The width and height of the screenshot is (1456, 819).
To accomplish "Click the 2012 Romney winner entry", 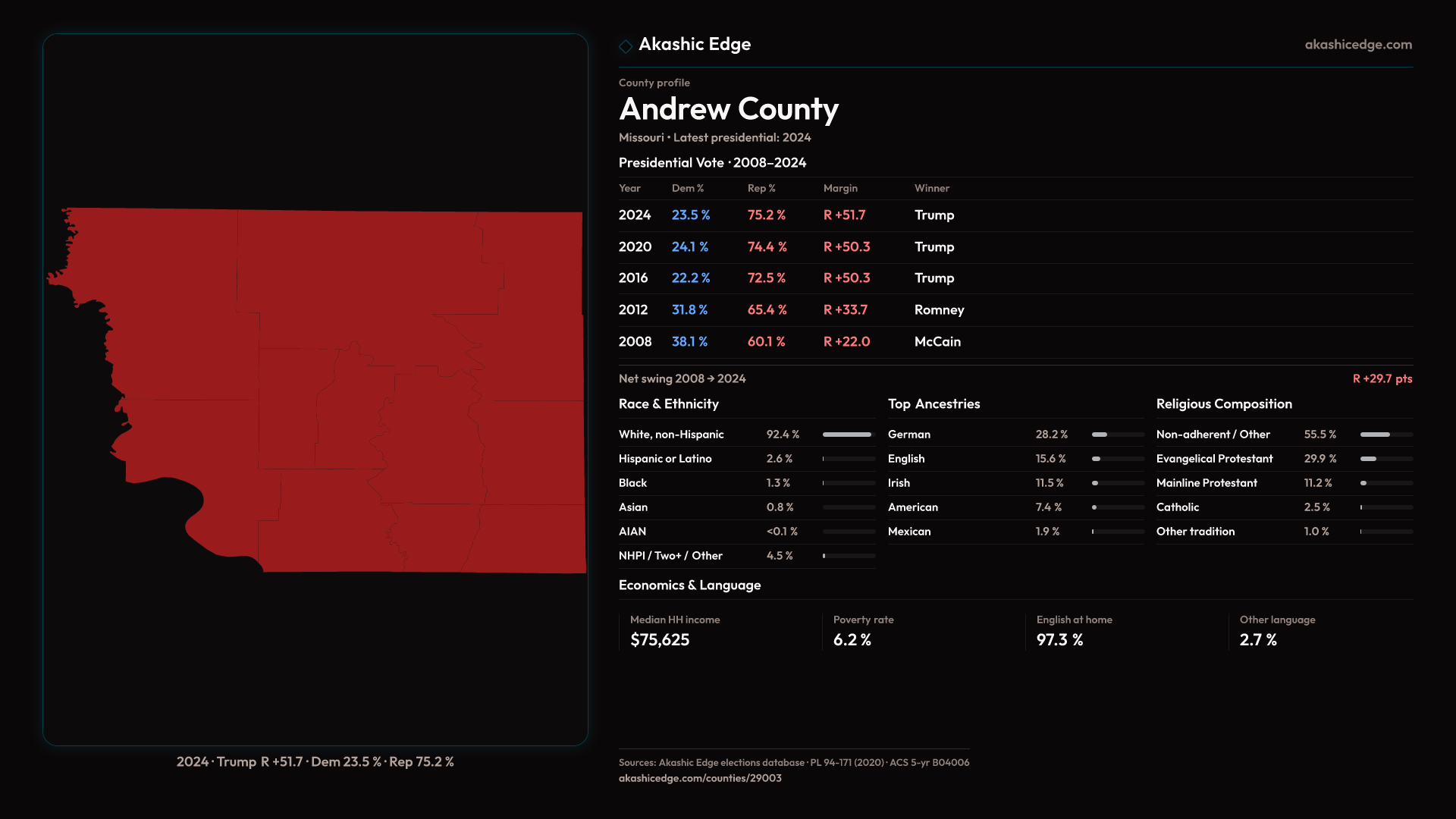I will 939,310.
